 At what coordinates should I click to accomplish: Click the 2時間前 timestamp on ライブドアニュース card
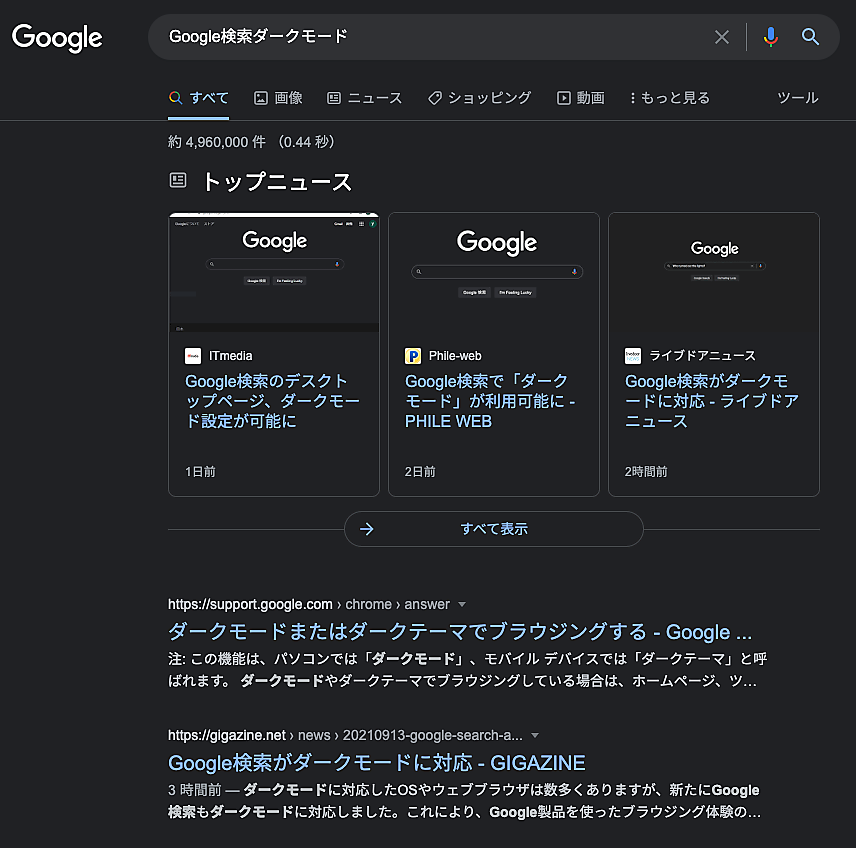646,472
